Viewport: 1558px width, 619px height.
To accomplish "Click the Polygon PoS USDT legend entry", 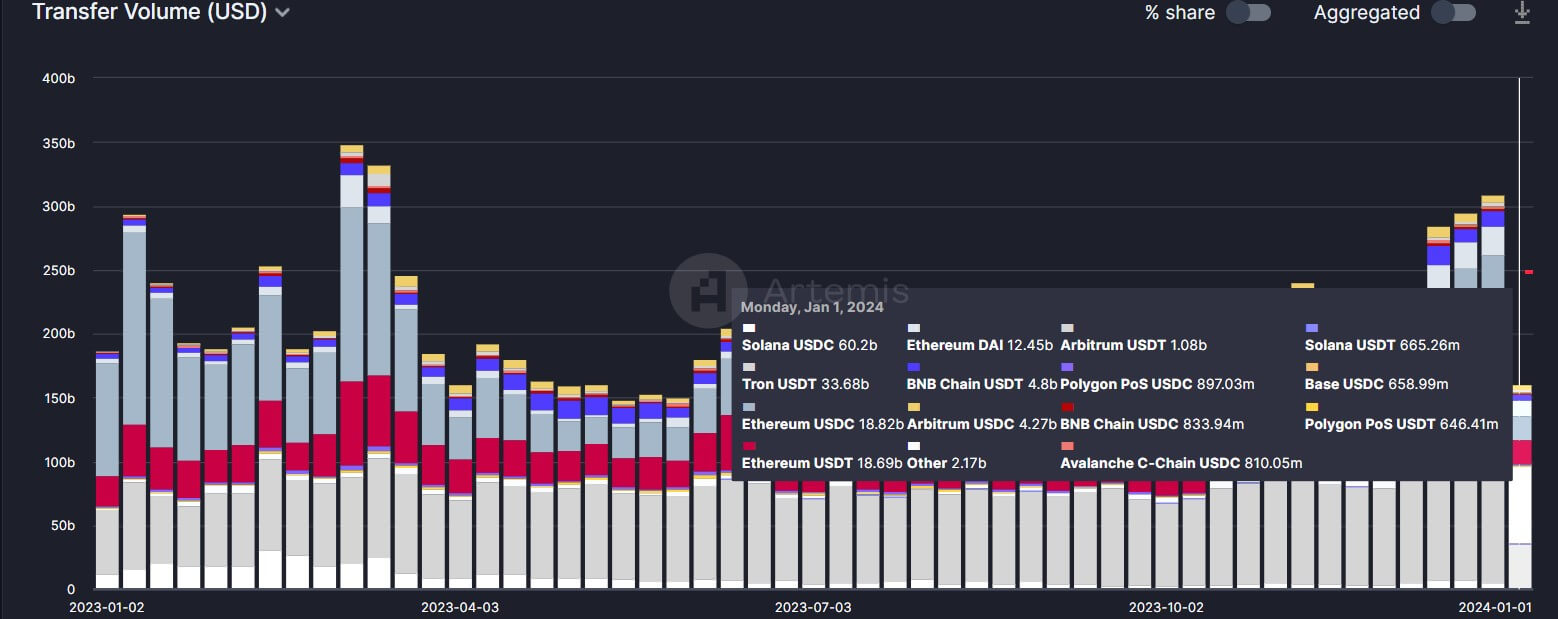I will coord(1401,424).
